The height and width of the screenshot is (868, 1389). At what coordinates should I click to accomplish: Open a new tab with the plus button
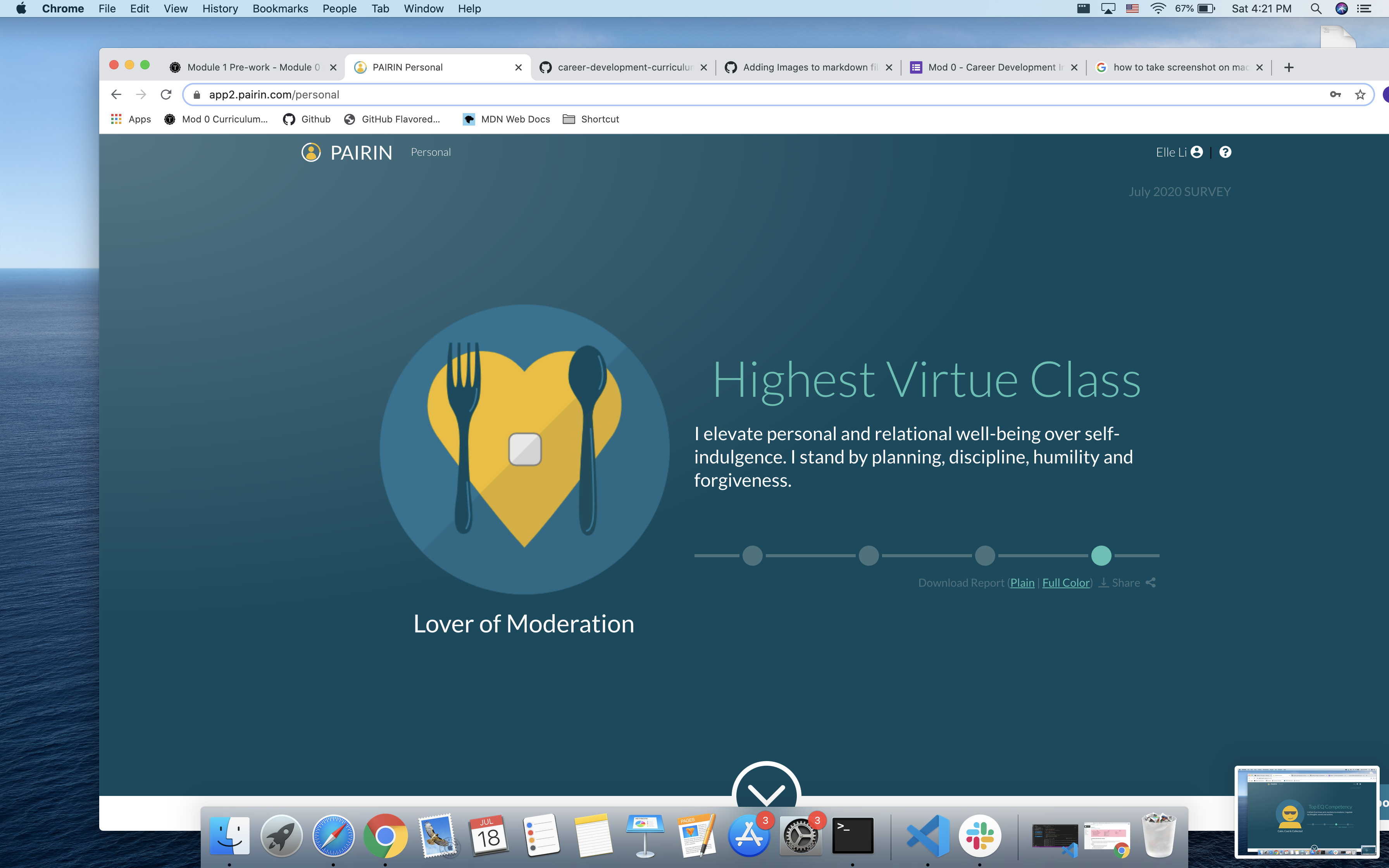[x=1289, y=67]
